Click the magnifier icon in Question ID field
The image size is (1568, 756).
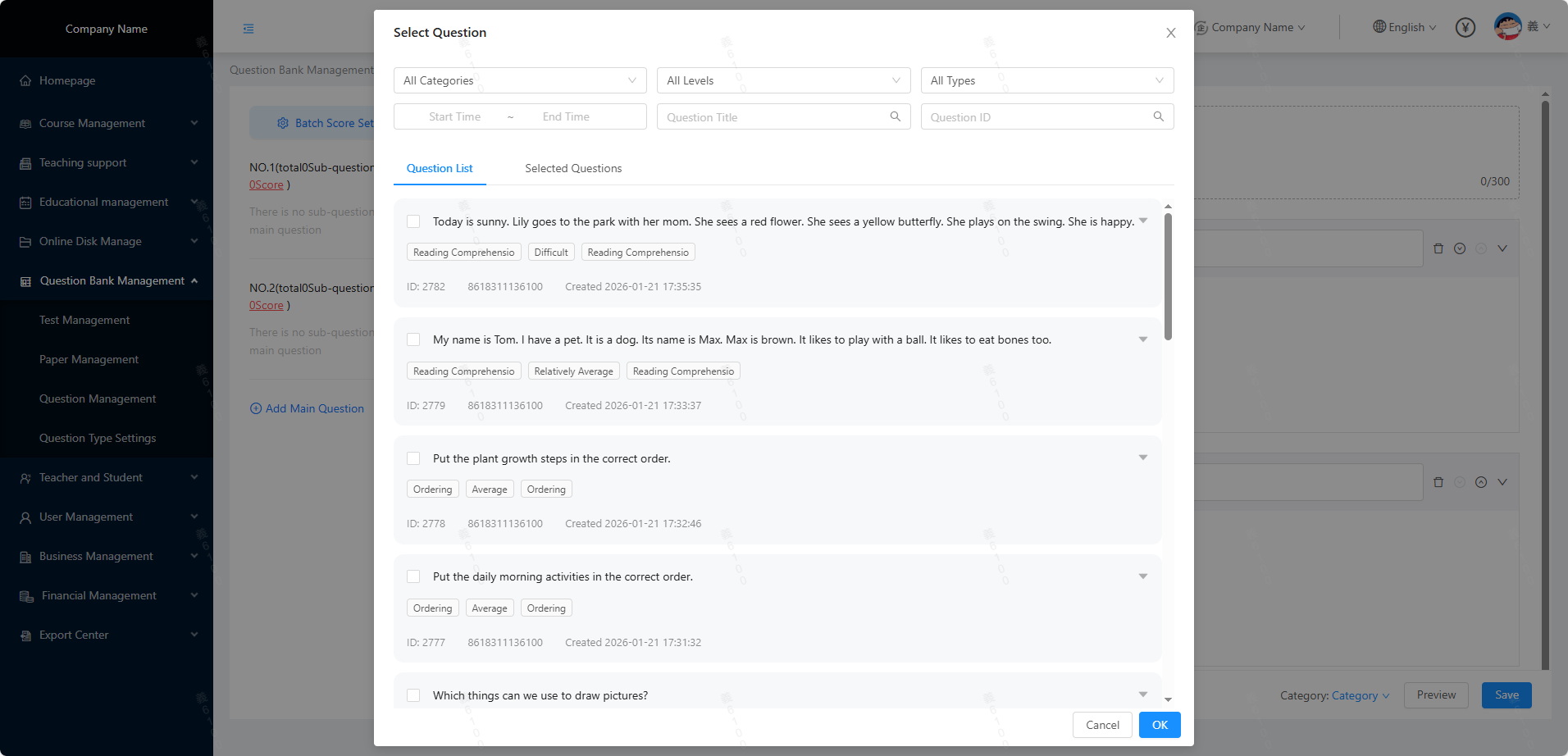point(1158,116)
